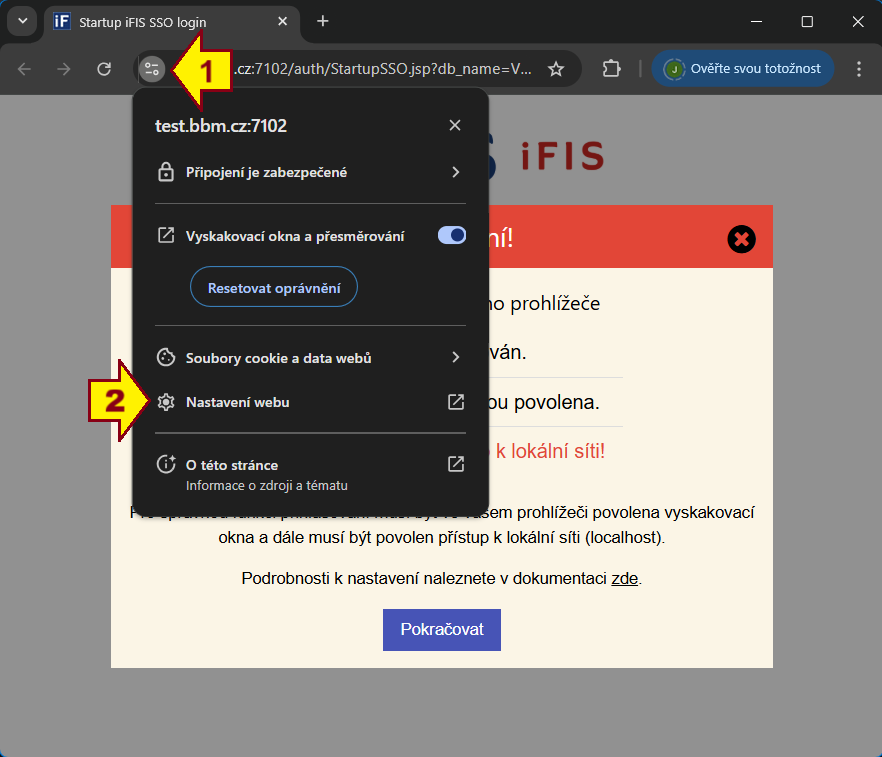The width and height of the screenshot is (882, 757).
Task: Click the padlock icon for secure connection
Action: click(x=166, y=172)
